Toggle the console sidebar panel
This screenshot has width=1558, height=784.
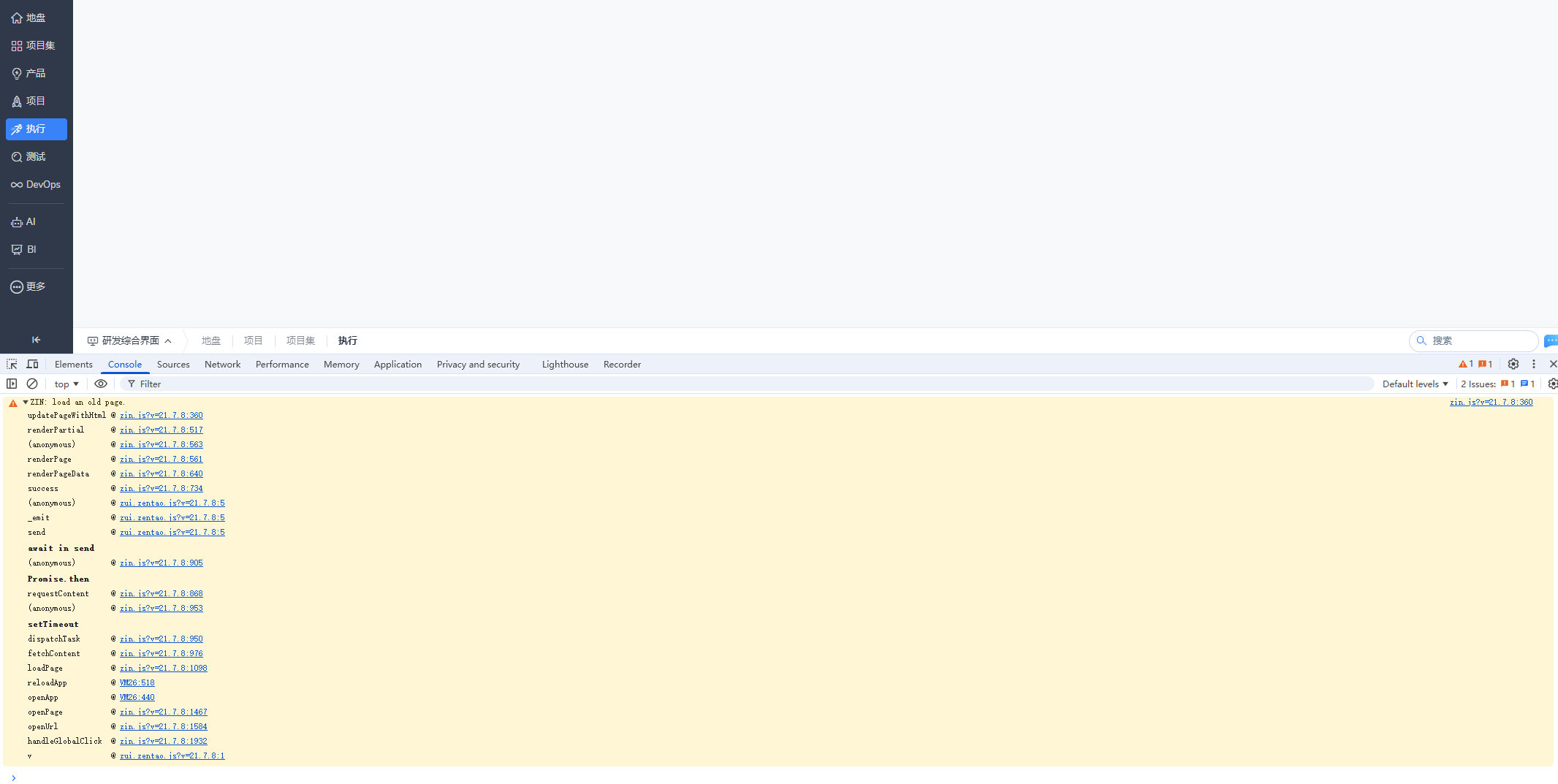coord(12,384)
